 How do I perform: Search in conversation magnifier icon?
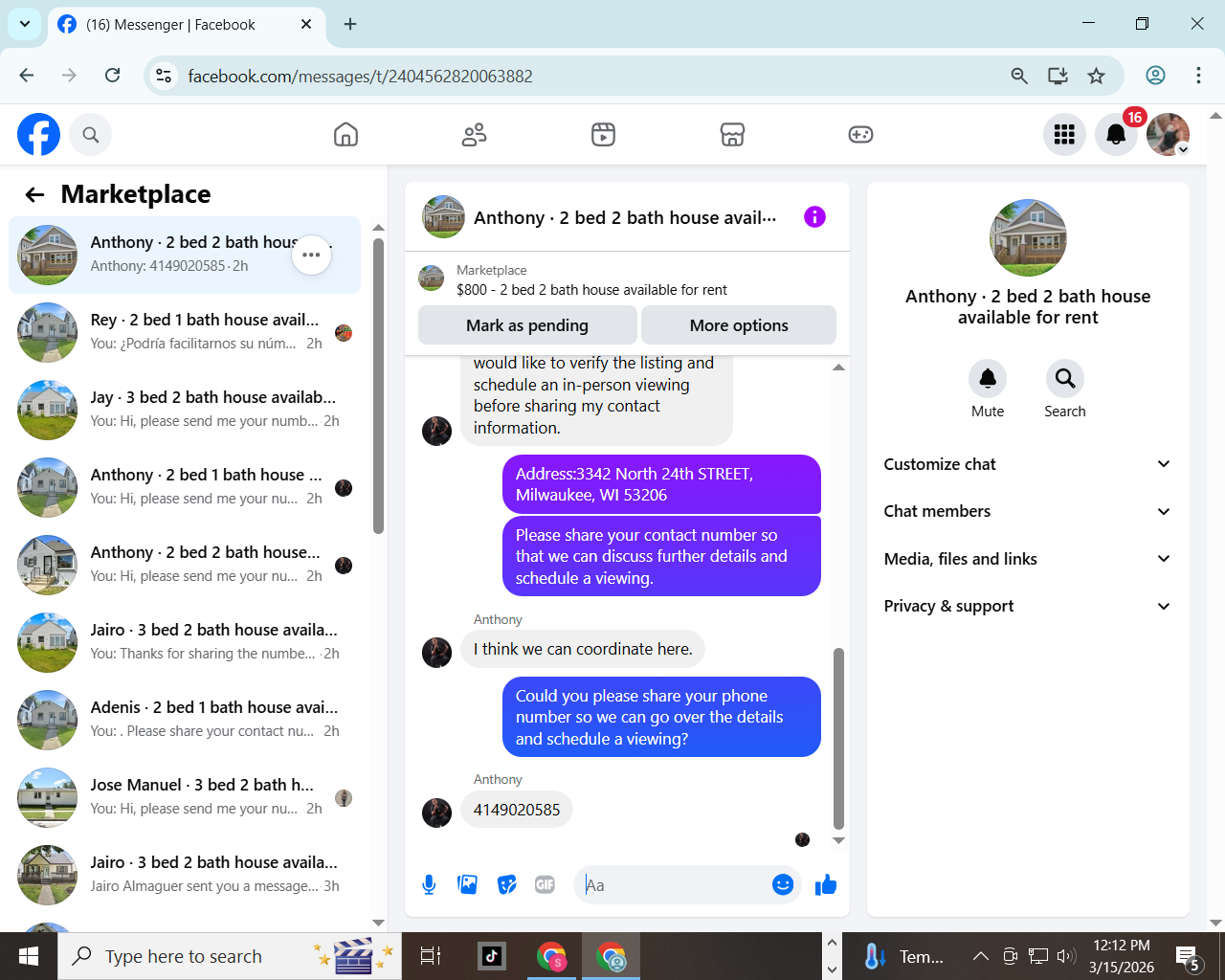pyautogui.click(x=1065, y=379)
